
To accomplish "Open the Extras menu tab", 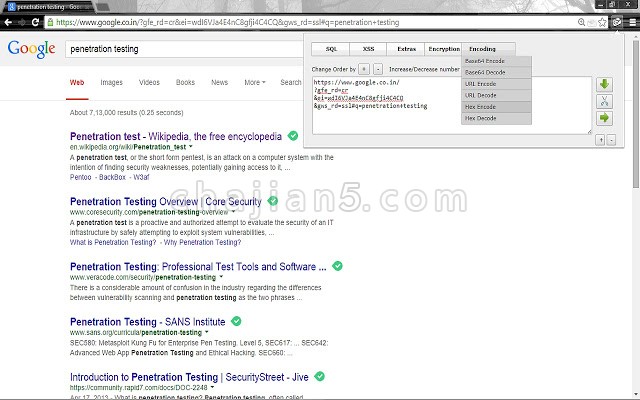I will point(406,49).
